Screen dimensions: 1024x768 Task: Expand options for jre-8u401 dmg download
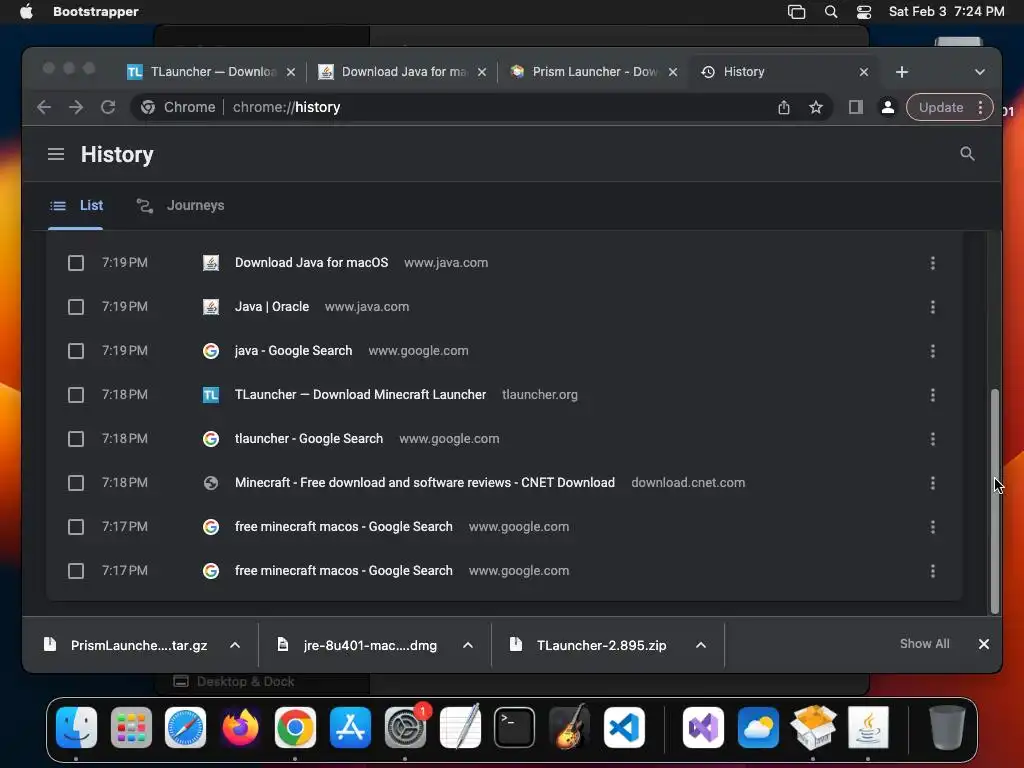coord(468,645)
